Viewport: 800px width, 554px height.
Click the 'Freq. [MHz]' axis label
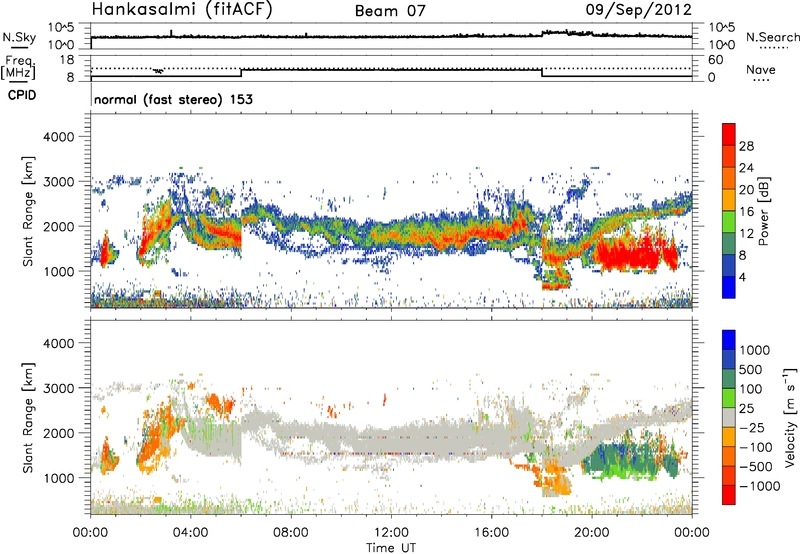(19, 68)
